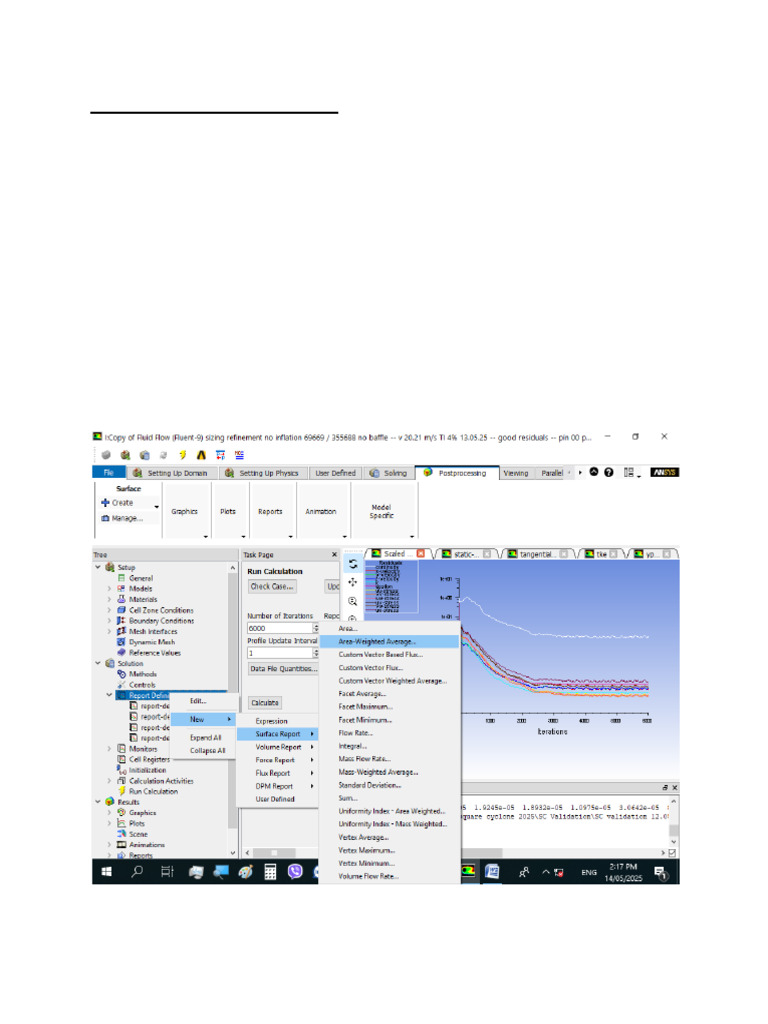Collapse the Setup tree node
The image size is (768, 1024).
[98, 567]
